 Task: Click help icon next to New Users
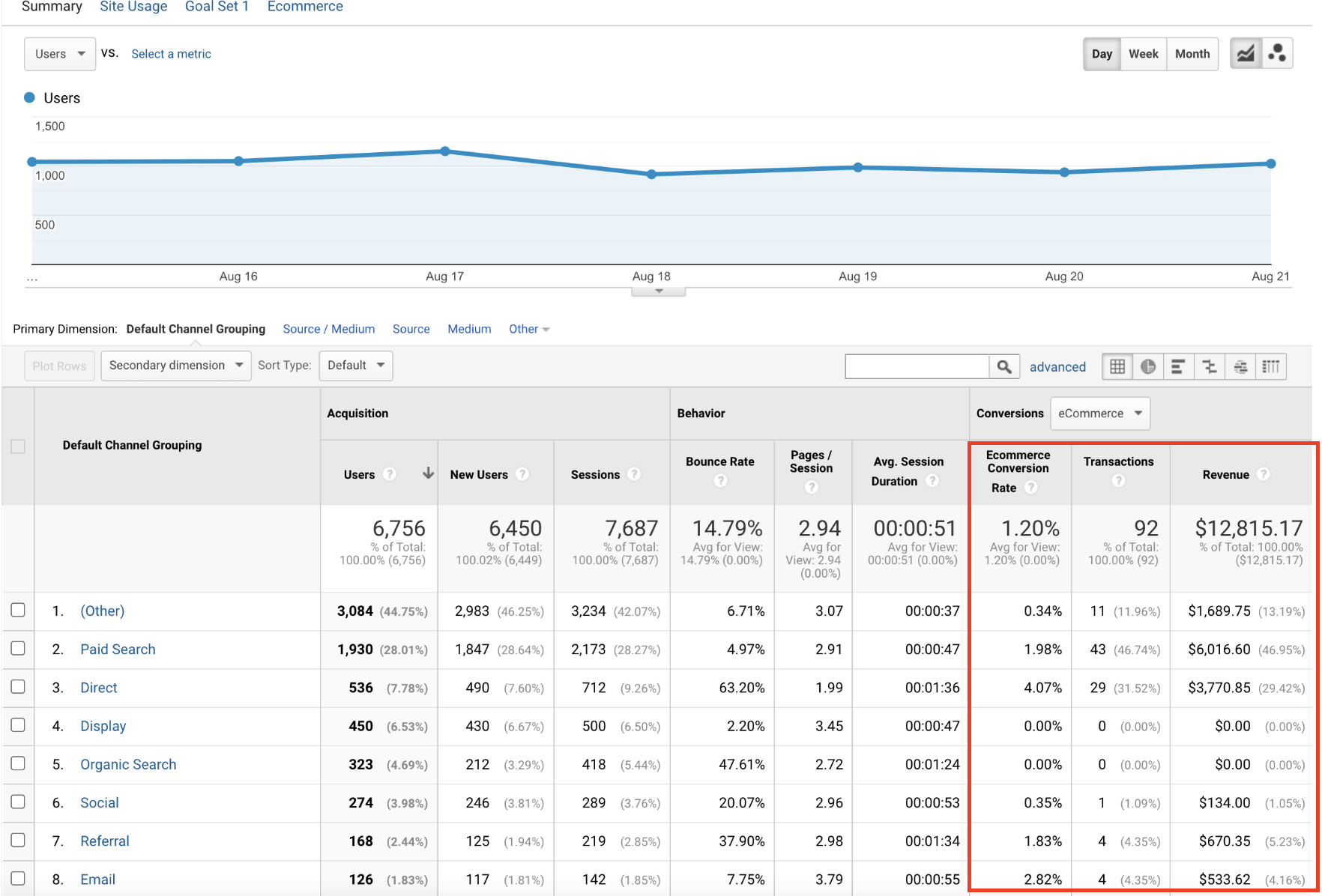coord(522,474)
